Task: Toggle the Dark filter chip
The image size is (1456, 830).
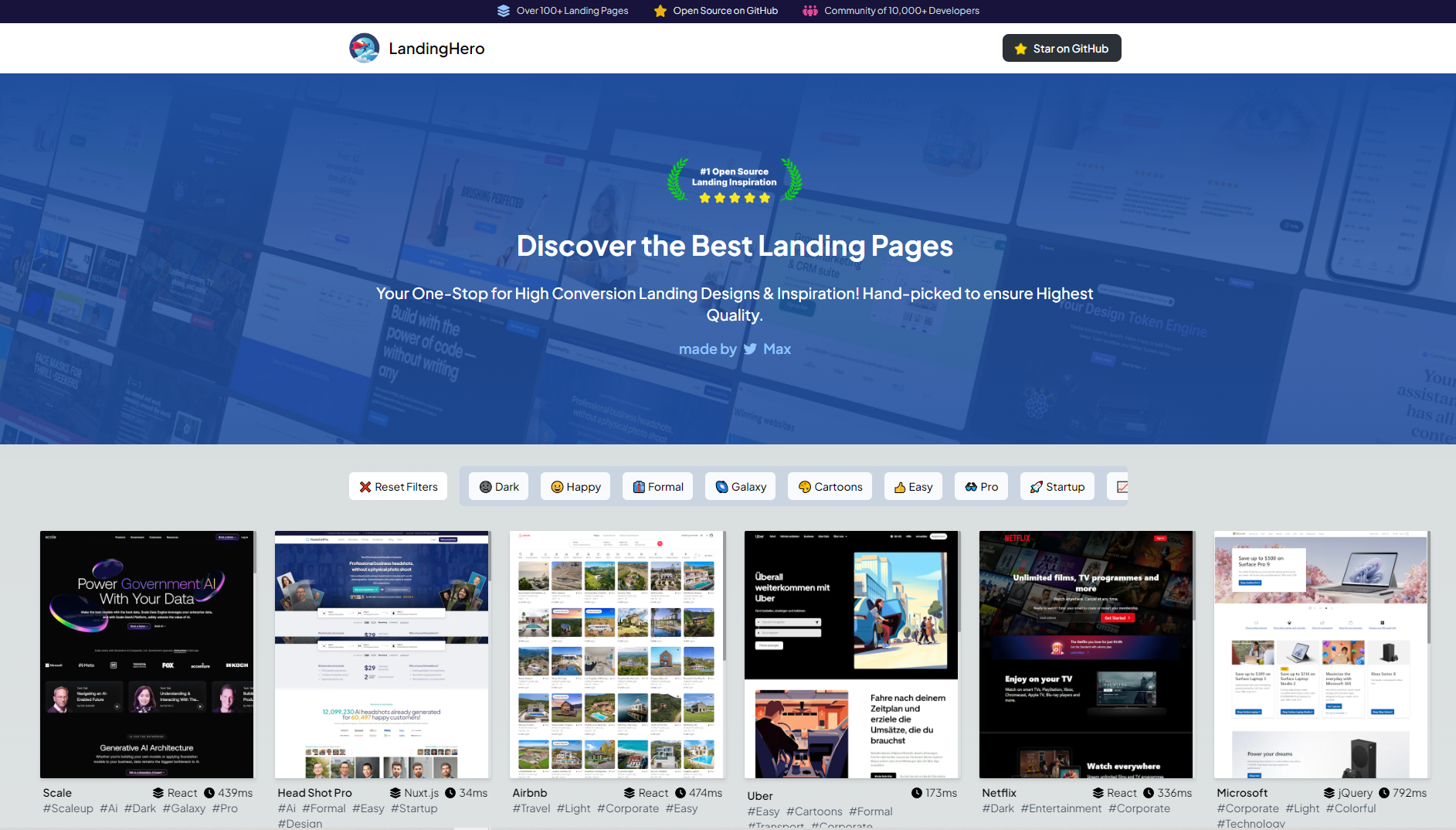Action: coord(499,487)
